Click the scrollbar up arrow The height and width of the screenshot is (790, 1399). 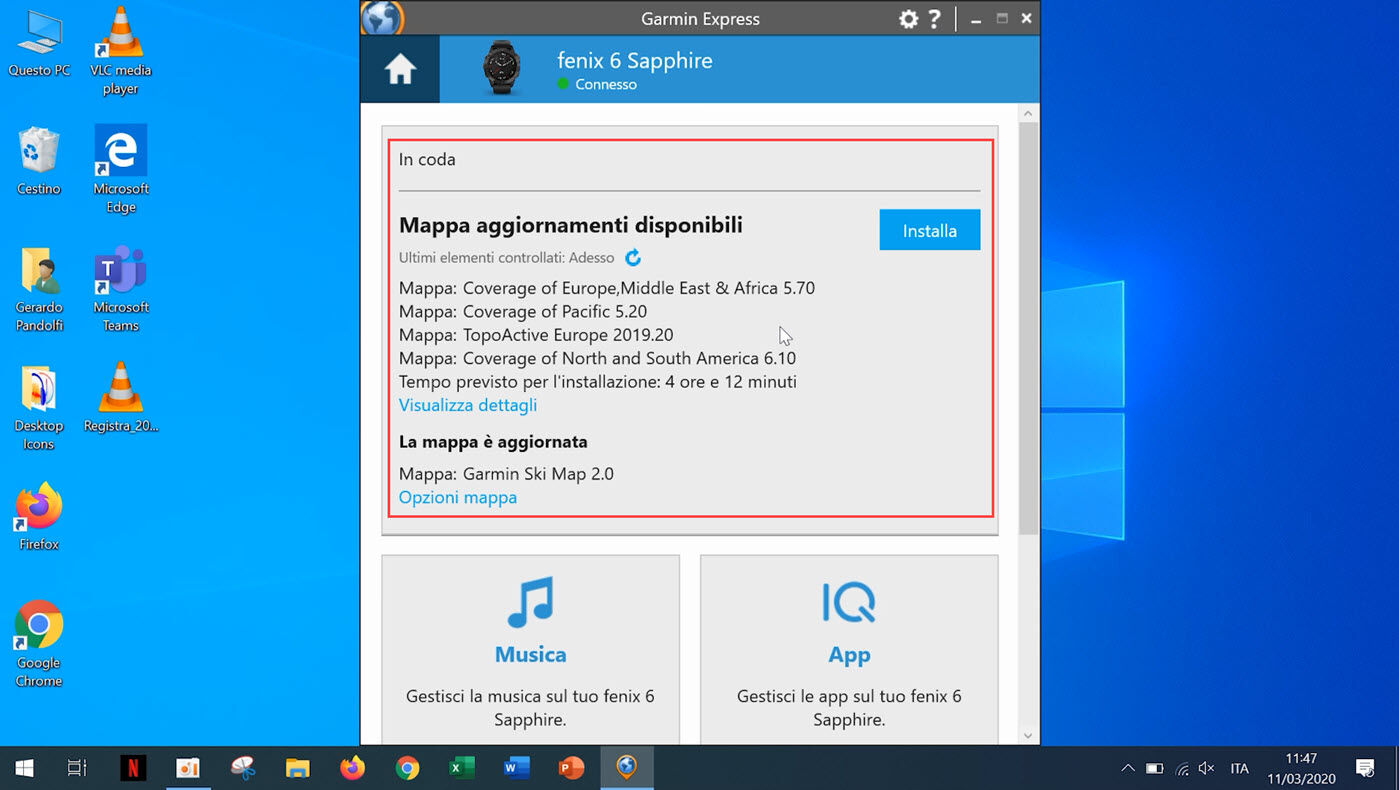pyautogui.click(x=1028, y=115)
